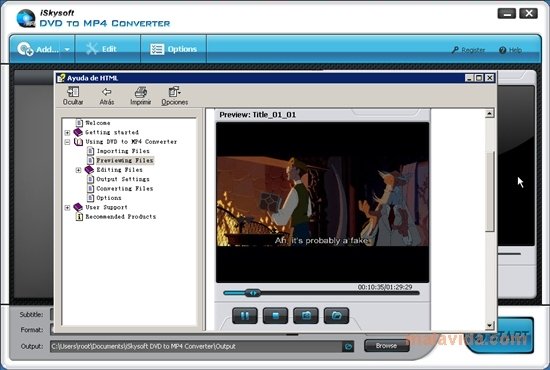Viewport: 550px width, 370px height.
Task: Close the Ayuda de HTML window
Action: tap(490, 78)
